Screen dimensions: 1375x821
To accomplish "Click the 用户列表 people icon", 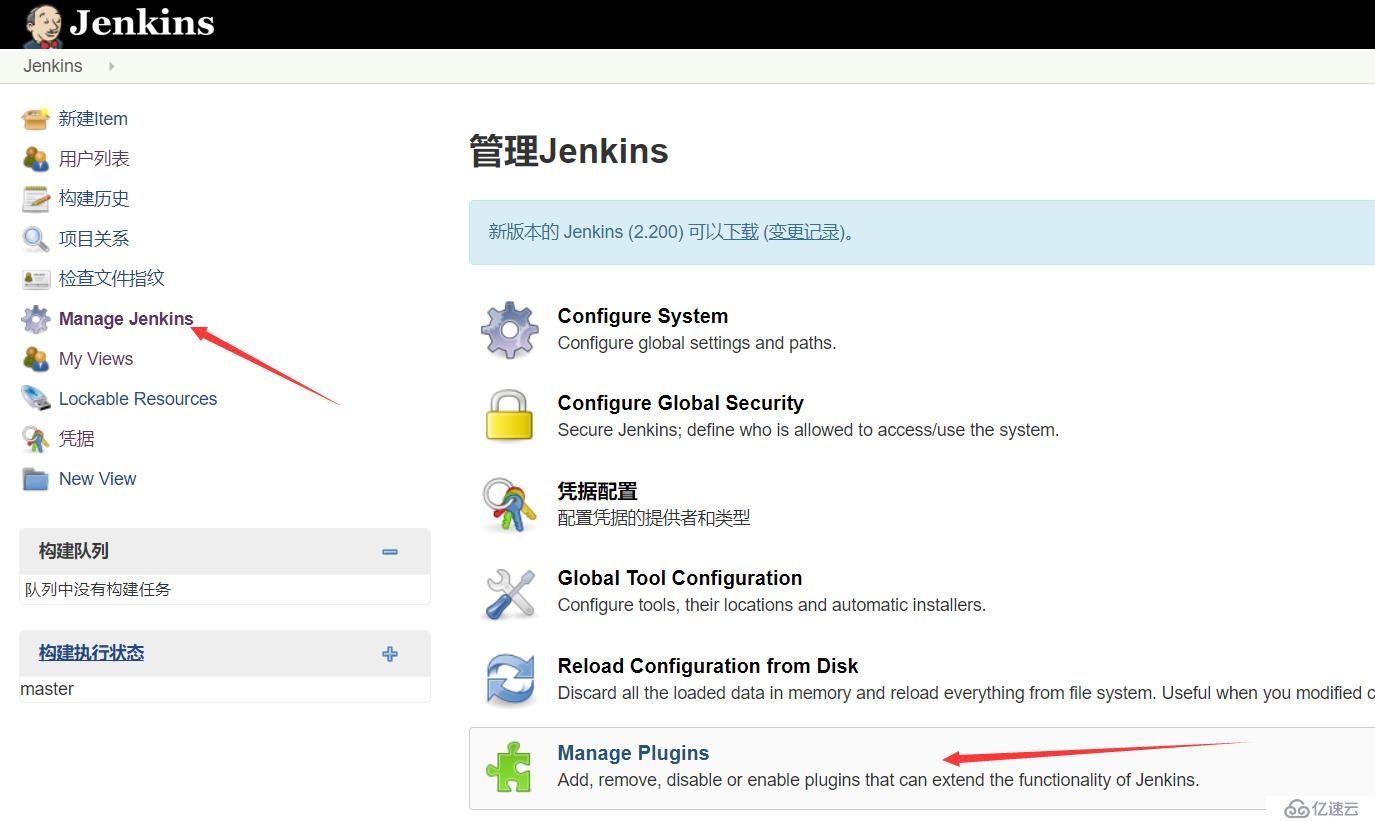I will pyautogui.click(x=36, y=159).
